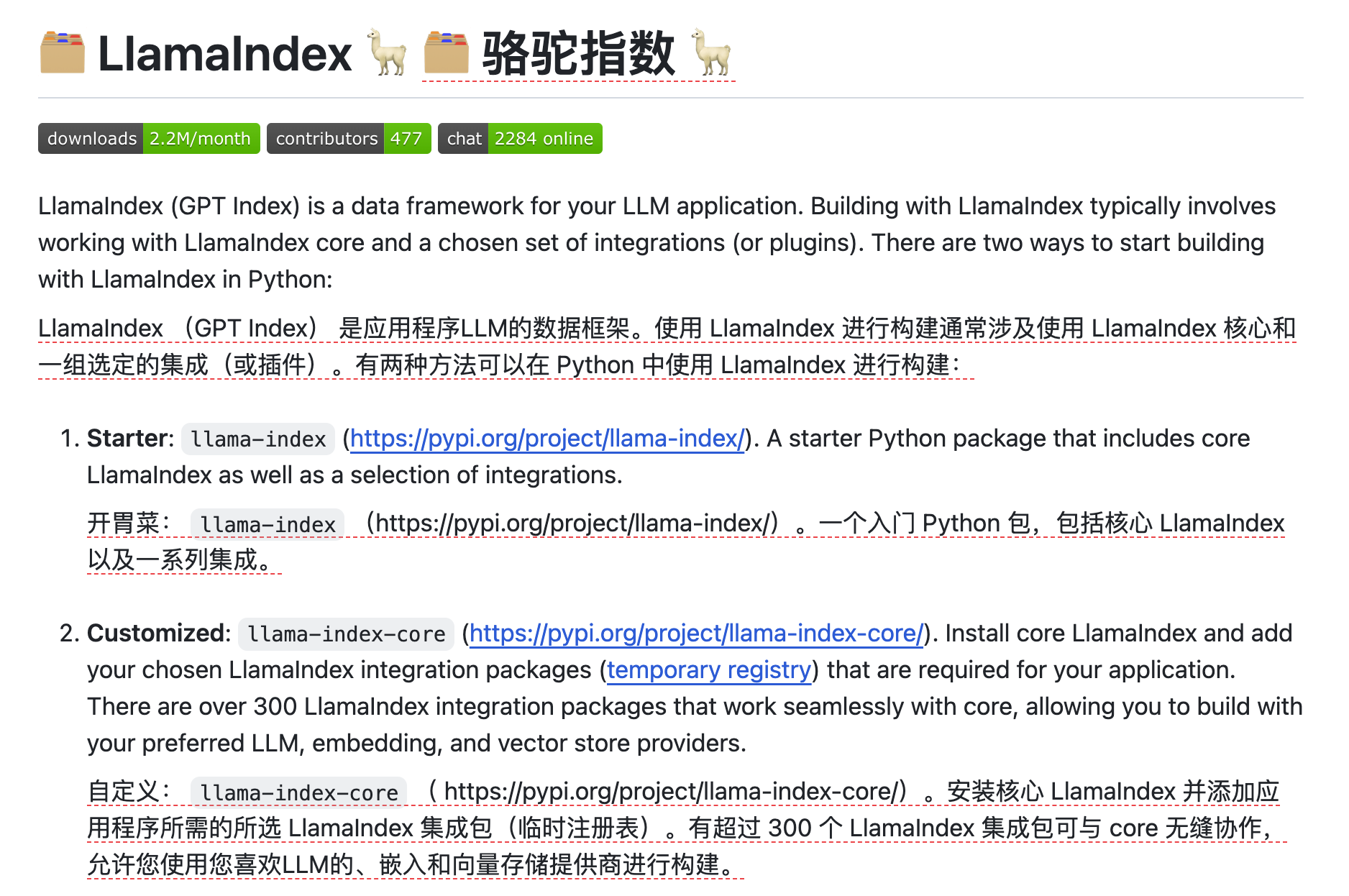Click the 骆驼指数 translated heading
Viewport: 1349px width, 896px height.
point(578,54)
